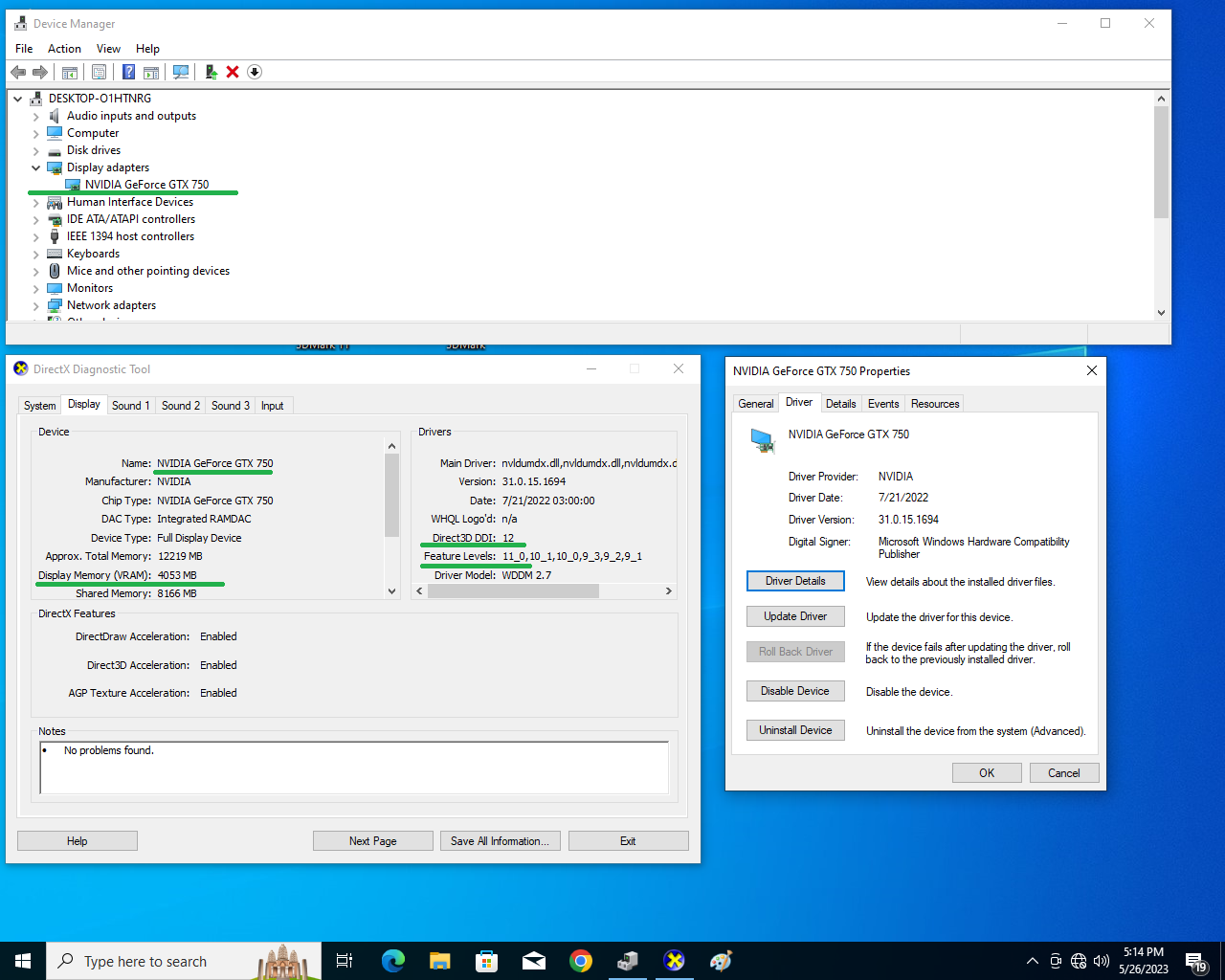Open the Action menu in Device Manager
Screen dimensions: 1225x980
tap(64, 49)
